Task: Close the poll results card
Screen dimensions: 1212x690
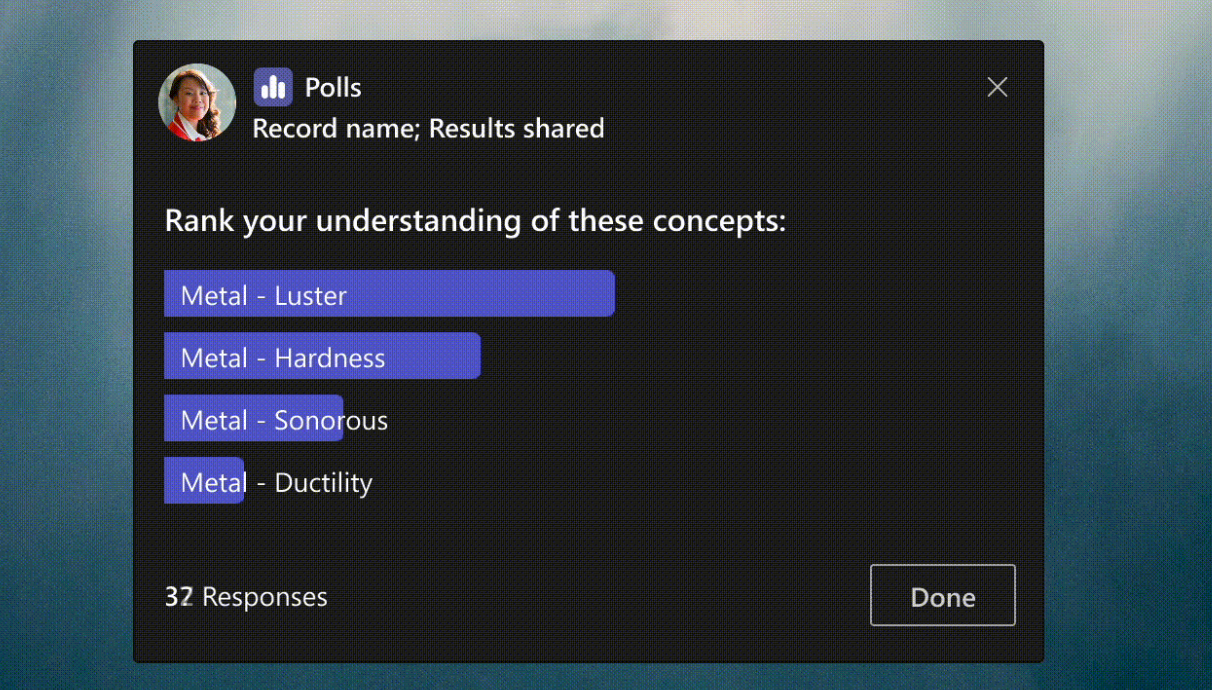Action: [997, 87]
